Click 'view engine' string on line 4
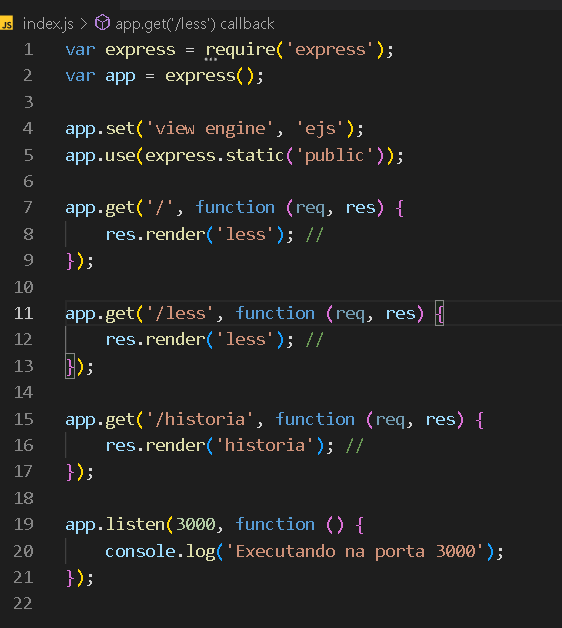 click(210, 129)
